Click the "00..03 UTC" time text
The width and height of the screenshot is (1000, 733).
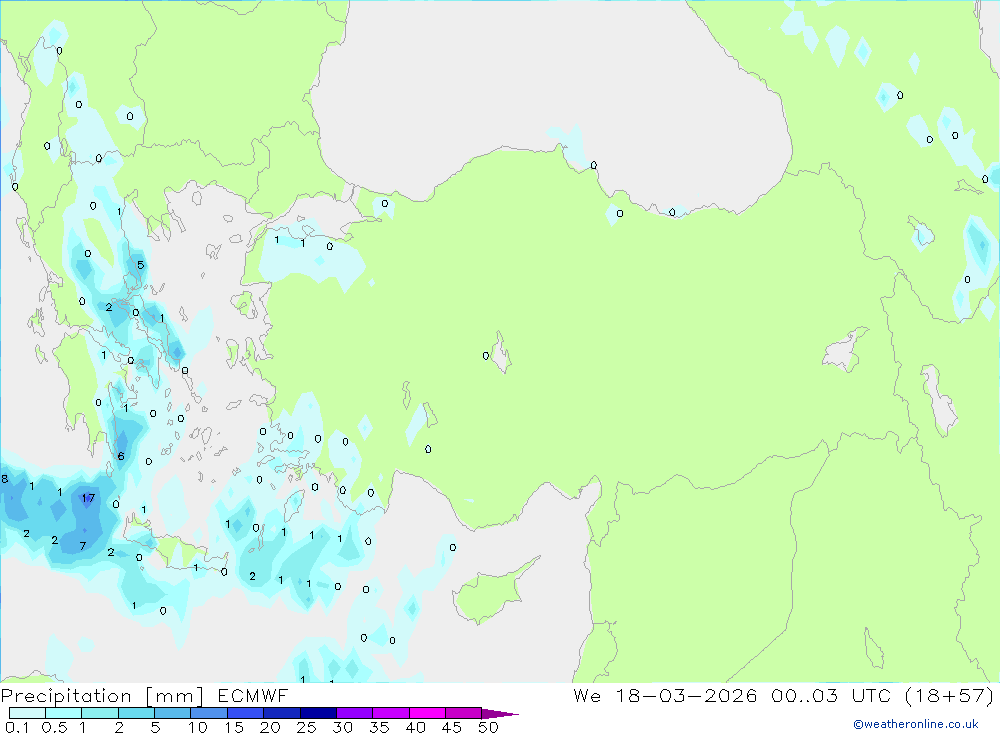[x=831, y=696]
